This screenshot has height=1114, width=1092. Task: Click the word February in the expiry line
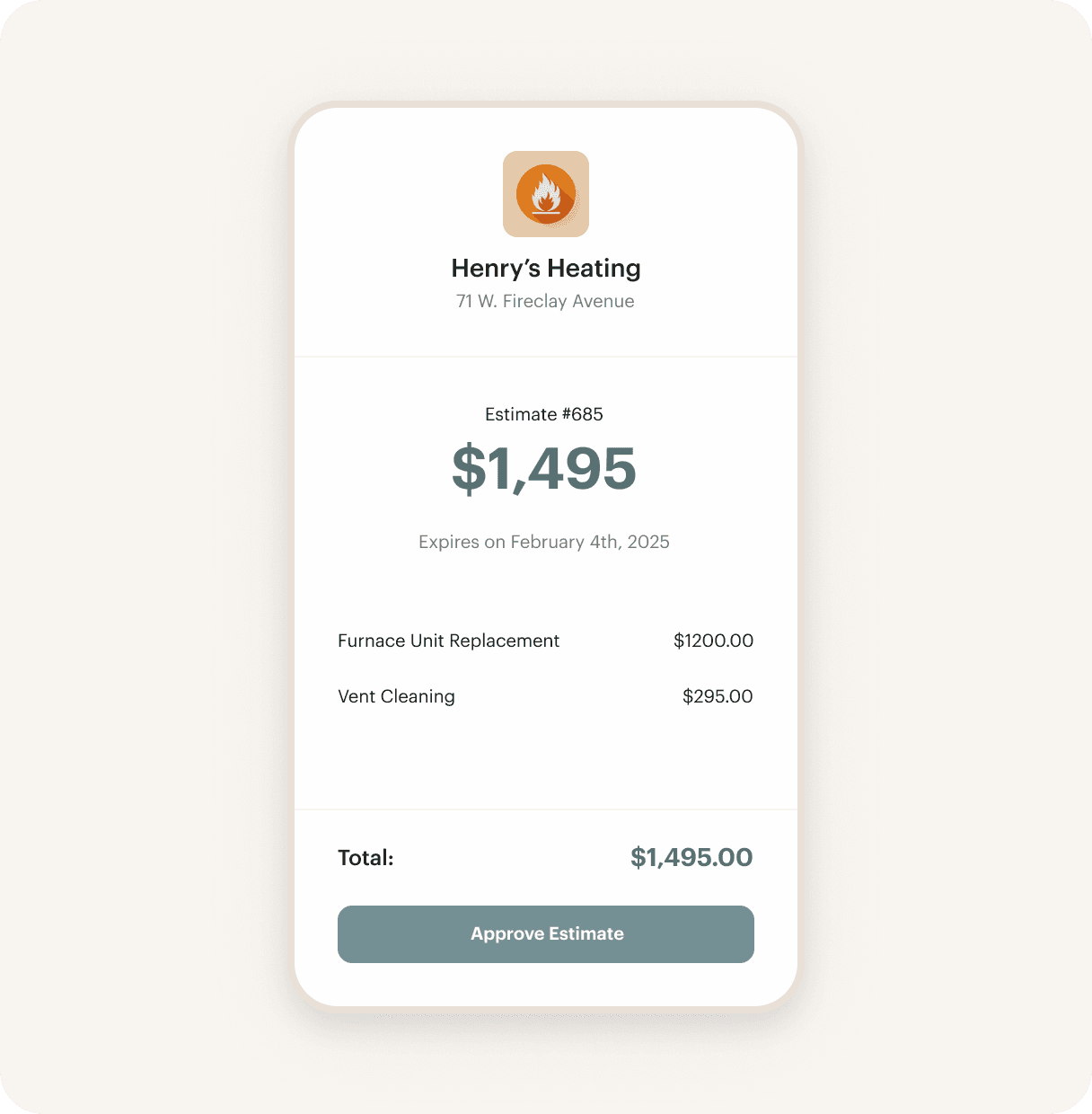click(x=547, y=542)
